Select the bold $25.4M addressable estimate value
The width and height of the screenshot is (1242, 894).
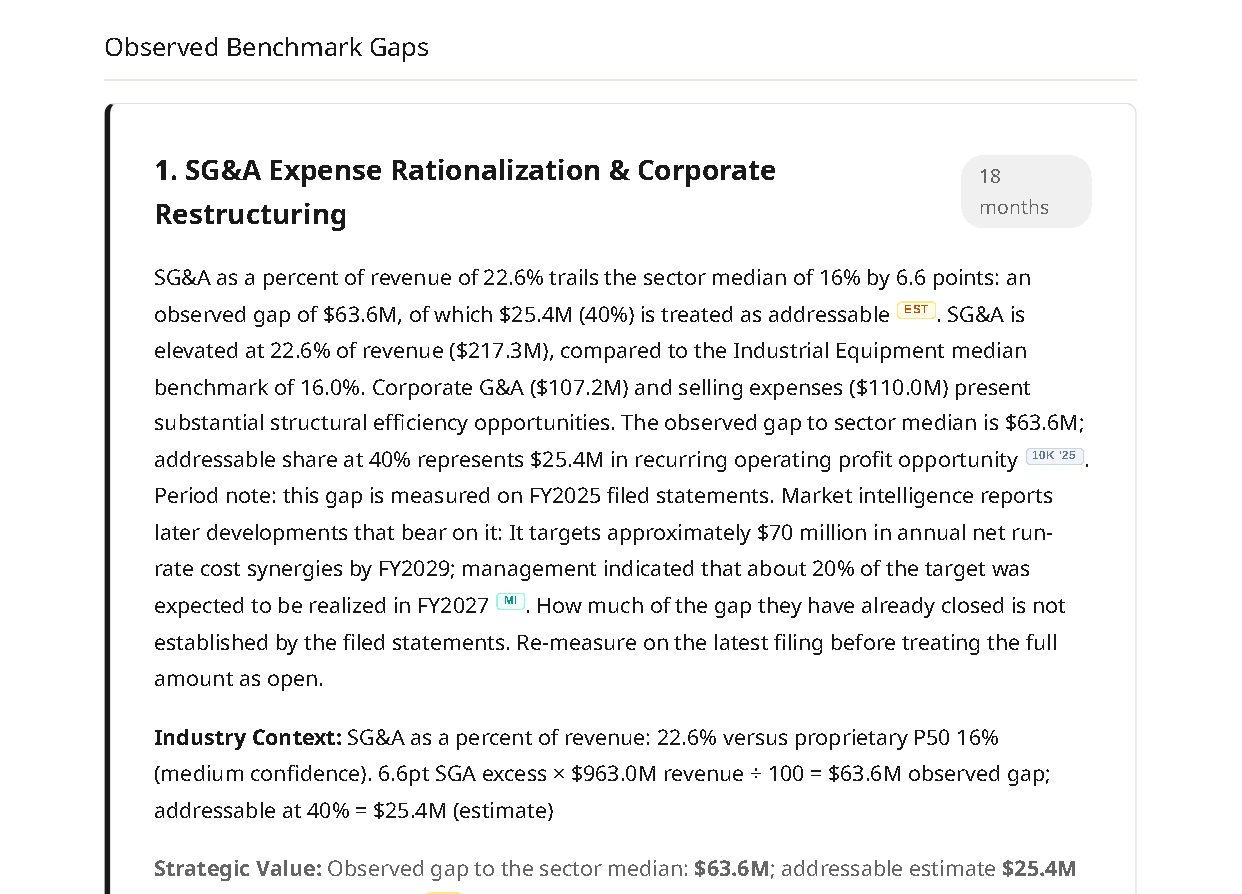1039,868
